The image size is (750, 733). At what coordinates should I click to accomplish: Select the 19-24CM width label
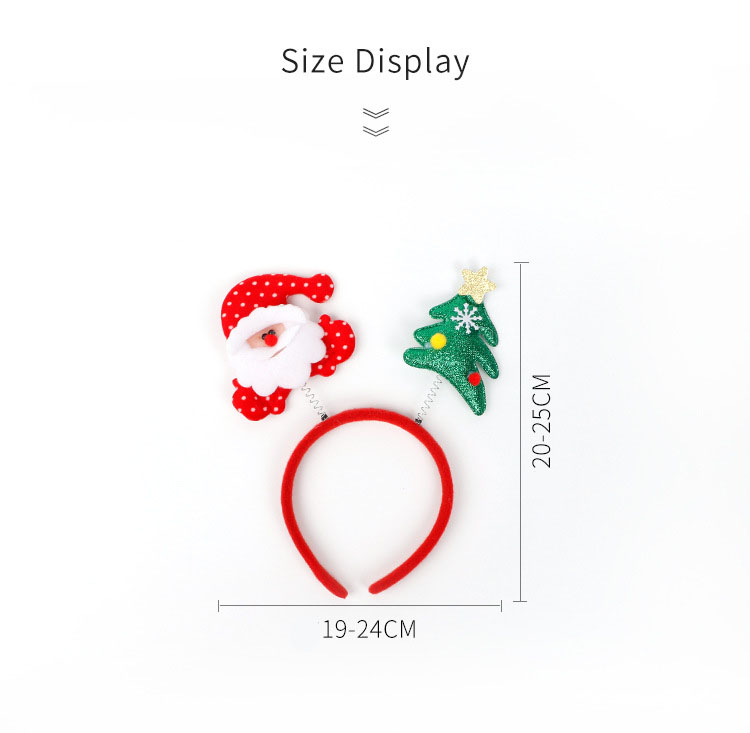(x=369, y=629)
